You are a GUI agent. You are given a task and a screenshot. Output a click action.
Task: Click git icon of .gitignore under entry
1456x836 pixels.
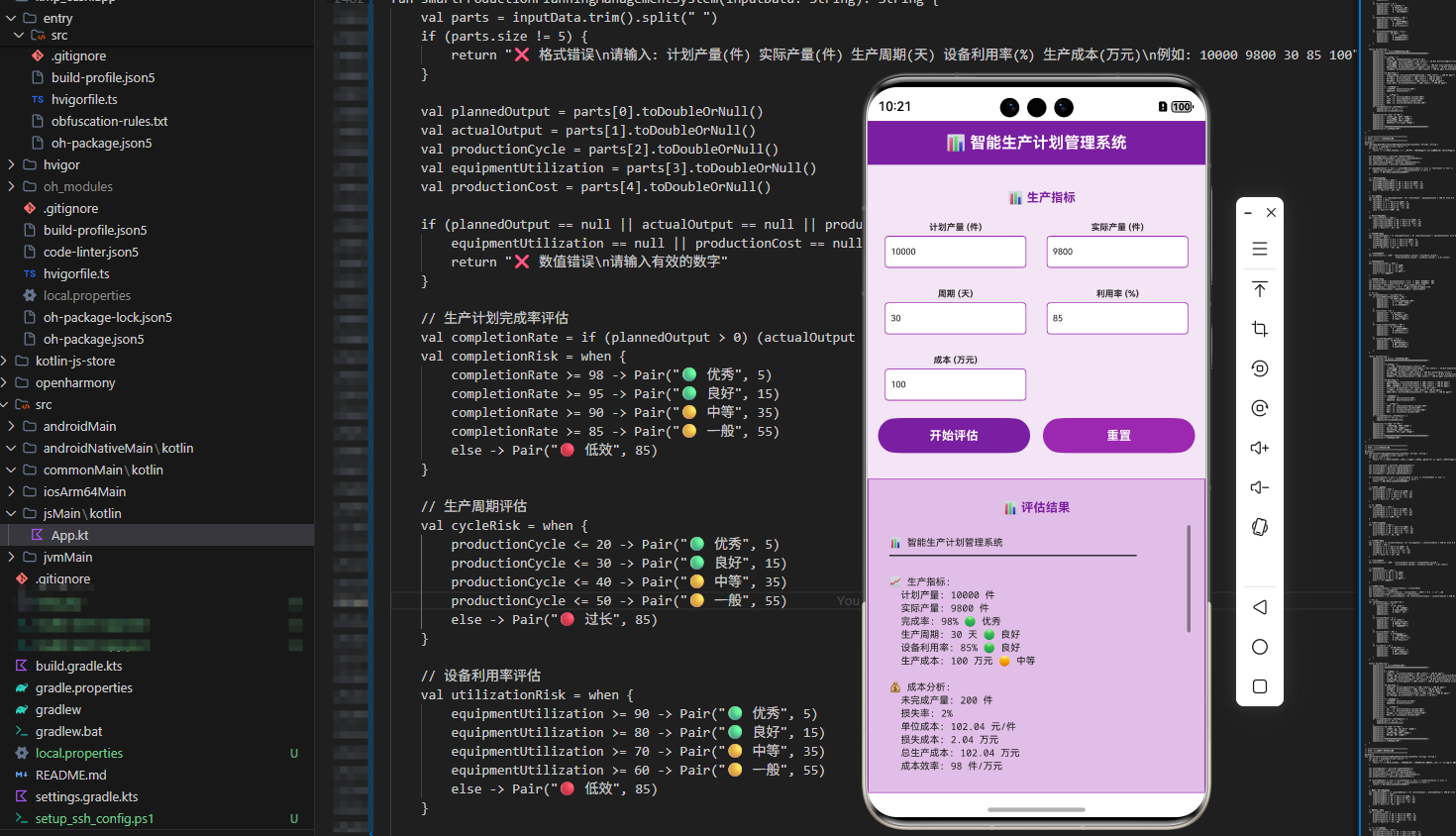(x=38, y=55)
